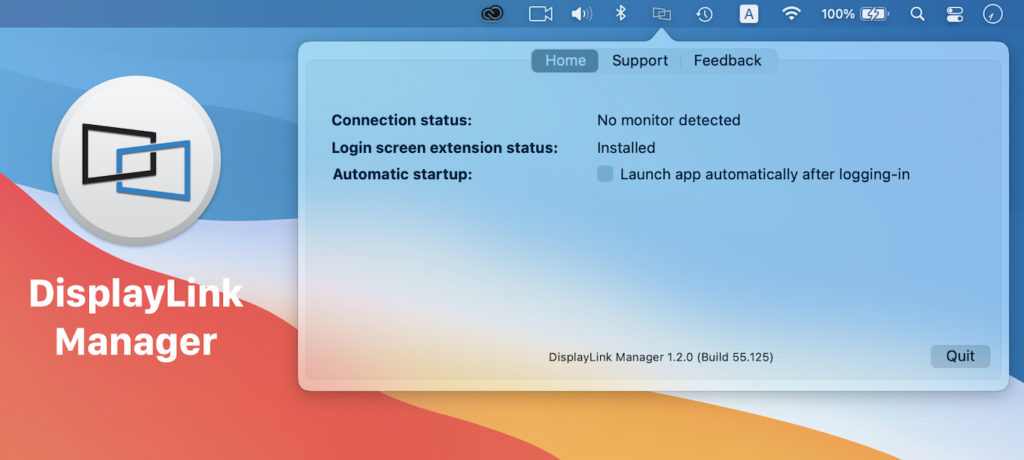Open Spotlight search magnifier icon
Viewport: 1024px width, 460px height.
917,14
